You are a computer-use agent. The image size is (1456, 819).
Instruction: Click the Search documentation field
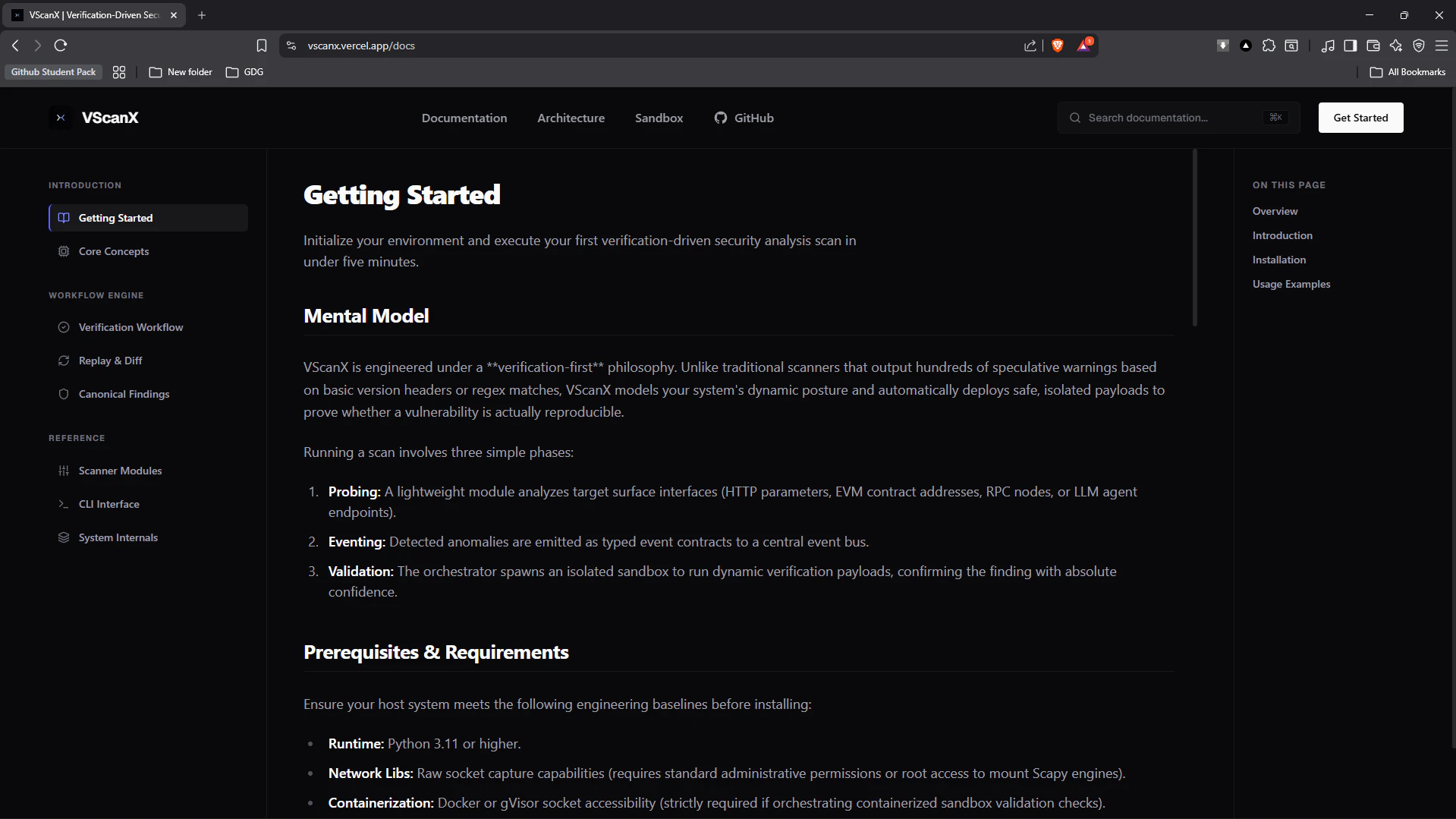click(x=1178, y=118)
